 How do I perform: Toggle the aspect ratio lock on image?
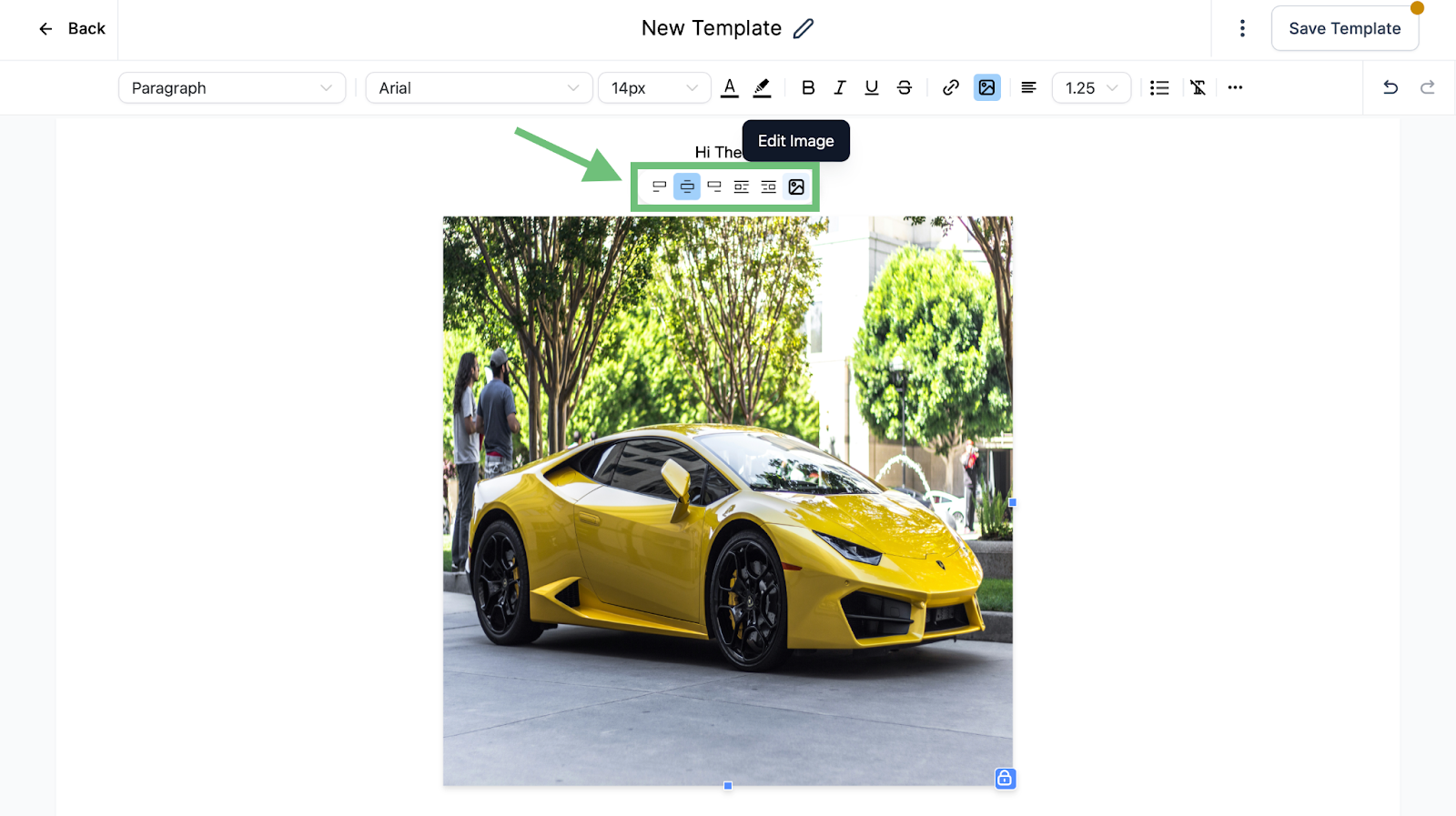pos(1005,778)
